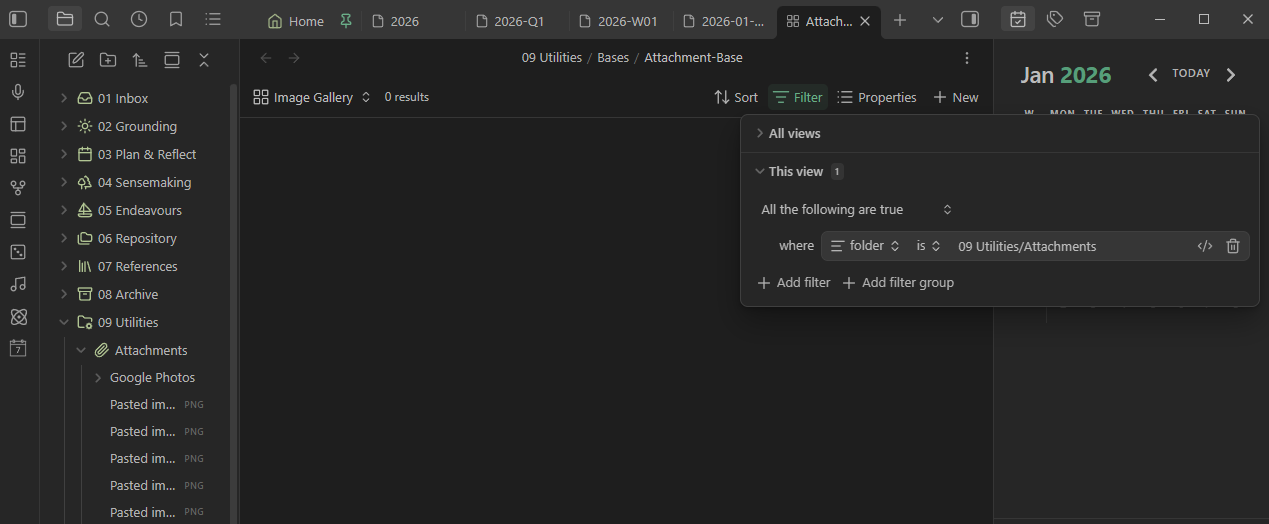This screenshot has width=1269, height=524.
Task: Expand the Google Photos folder
Action: pos(99,378)
